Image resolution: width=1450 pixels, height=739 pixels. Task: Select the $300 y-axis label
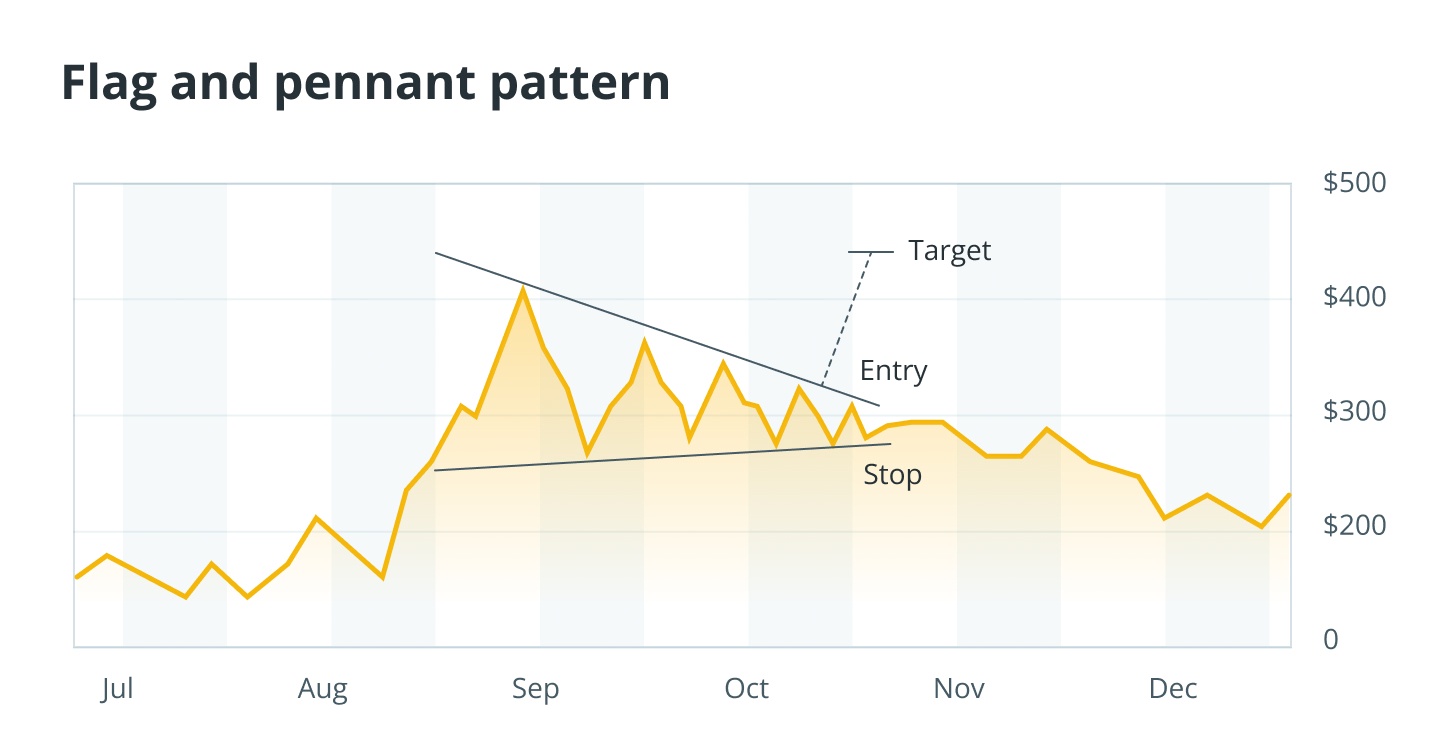click(x=1354, y=412)
